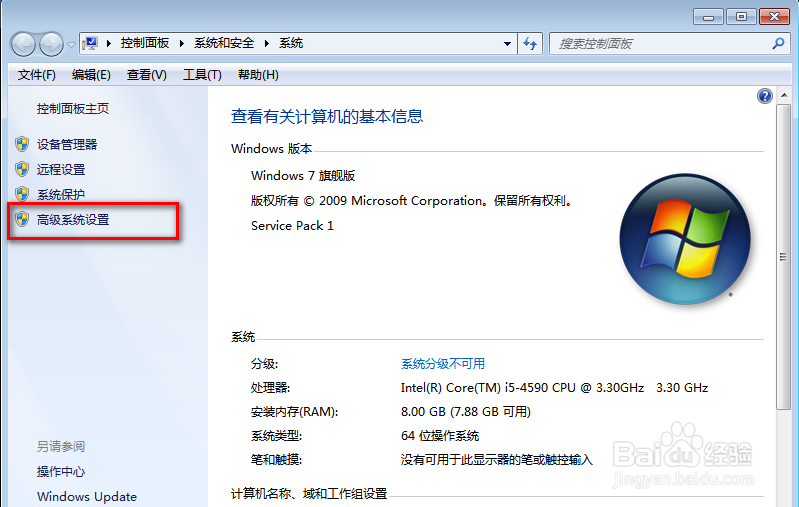Viewport: 799px width, 507px height.
Task: Click the Windows 7 旗舰版 edition text
Action: click(303, 176)
